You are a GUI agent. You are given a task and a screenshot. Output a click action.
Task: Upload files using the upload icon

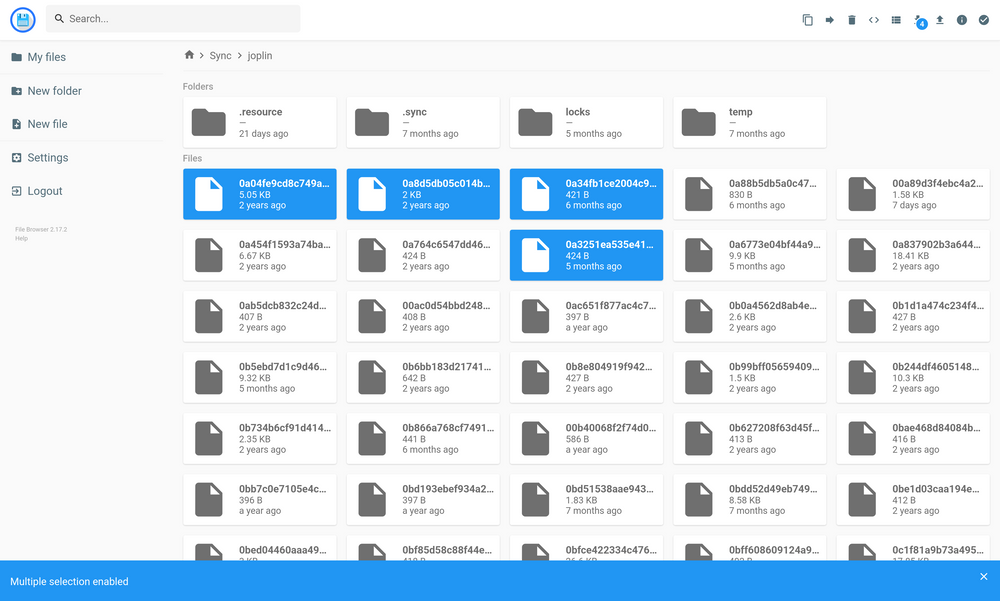(x=939, y=19)
